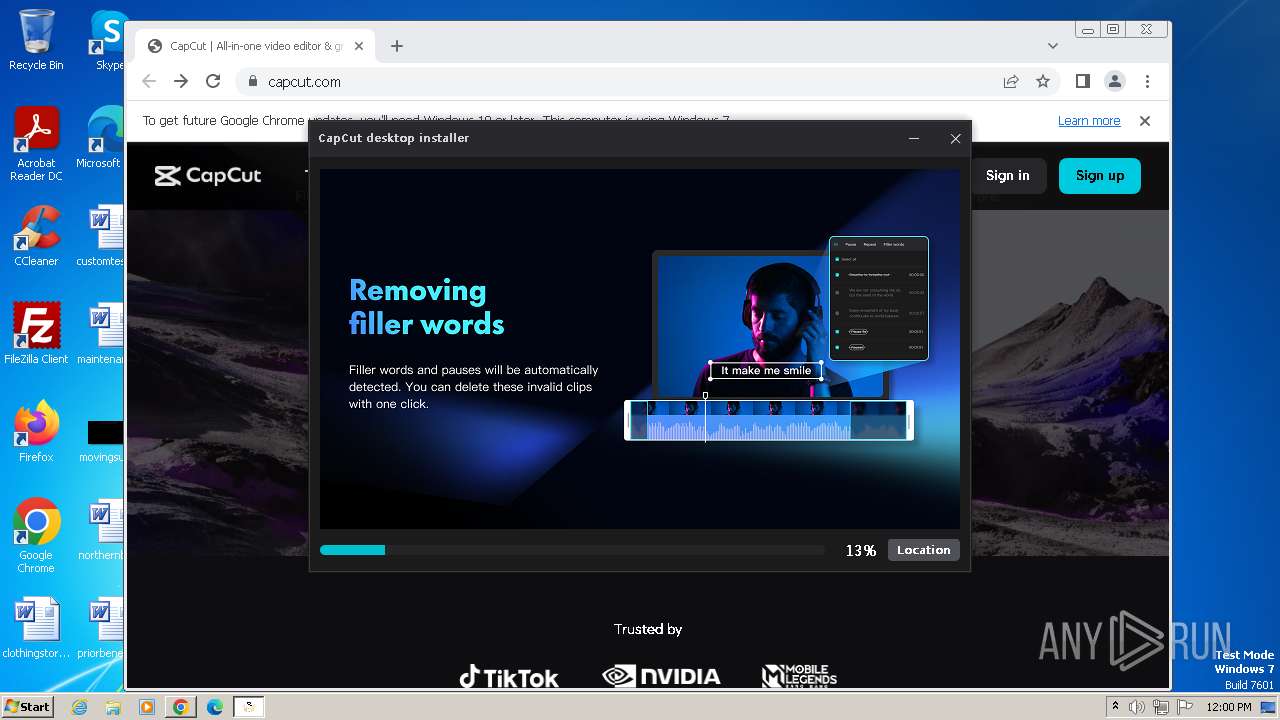Click the Mobile Legends logo
The image size is (1280, 720).
coord(799,677)
